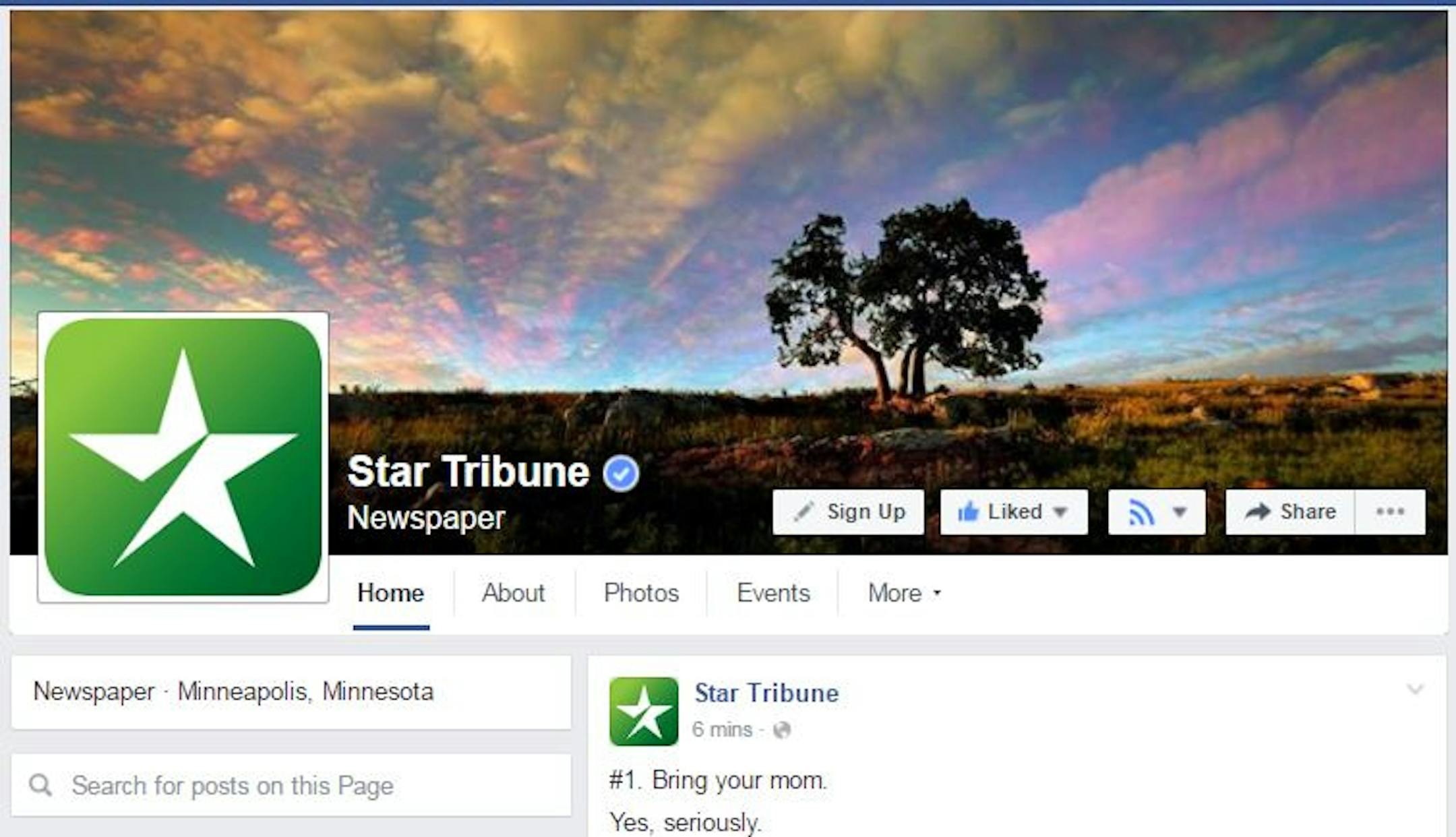Click the magnifier icon in page search

pyautogui.click(x=40, y=784)
